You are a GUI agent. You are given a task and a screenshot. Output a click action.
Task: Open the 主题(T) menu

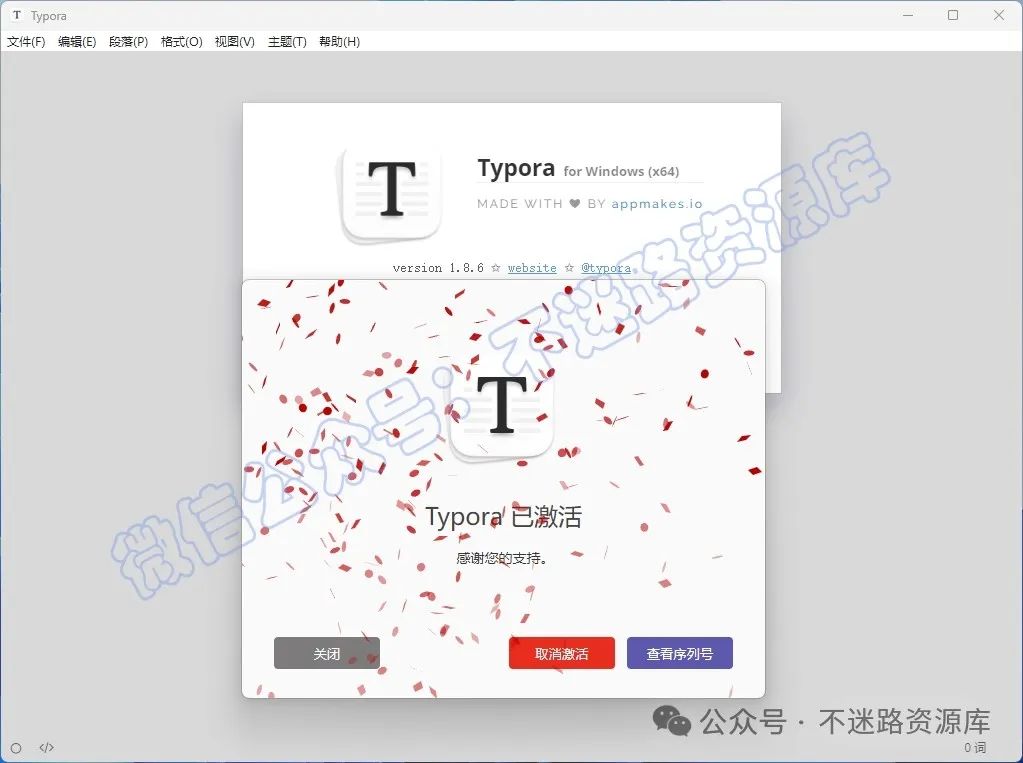287,42
